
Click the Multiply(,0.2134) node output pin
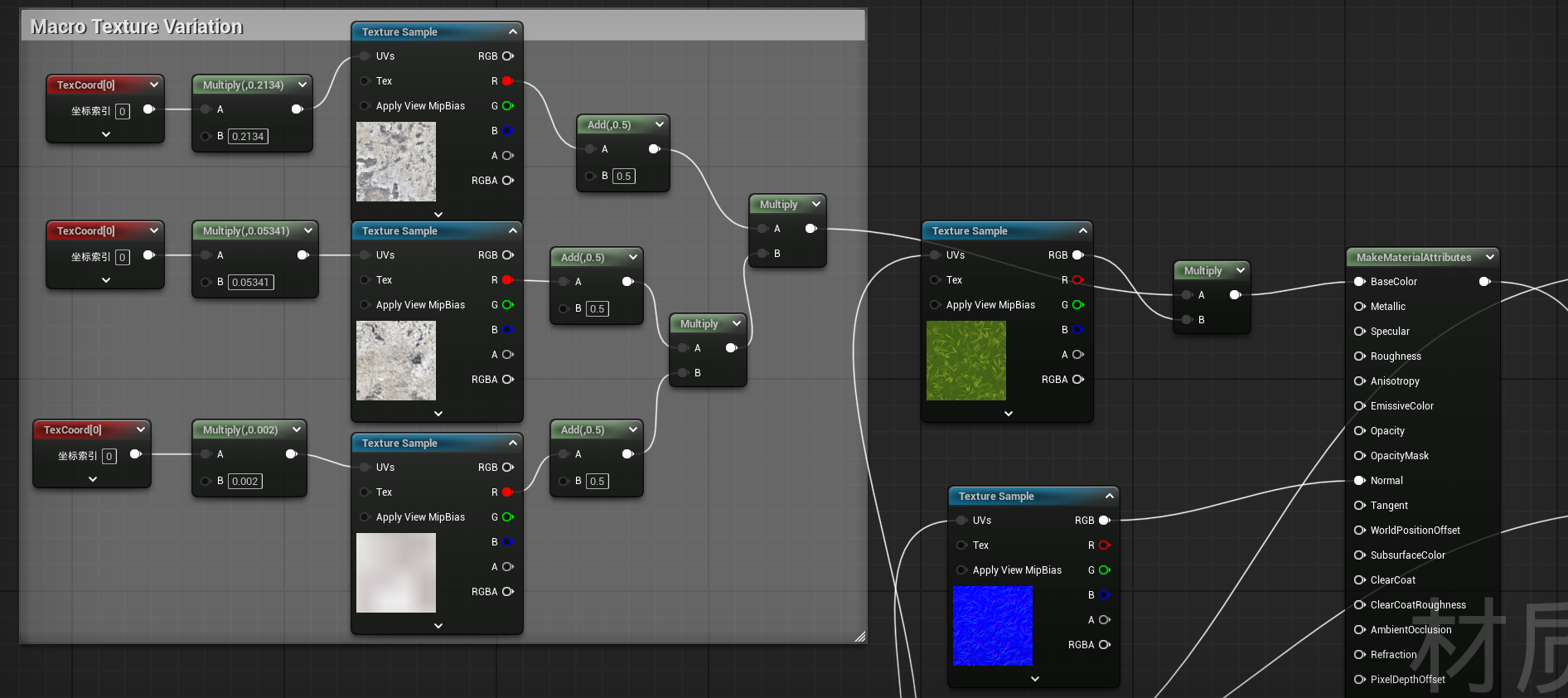click(x=297, y=109)
